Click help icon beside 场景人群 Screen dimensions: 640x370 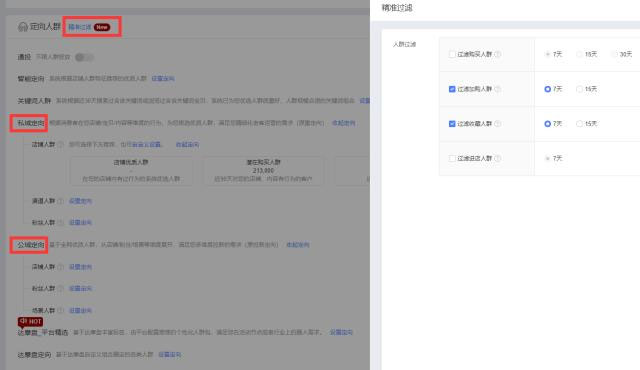point(60,310)
